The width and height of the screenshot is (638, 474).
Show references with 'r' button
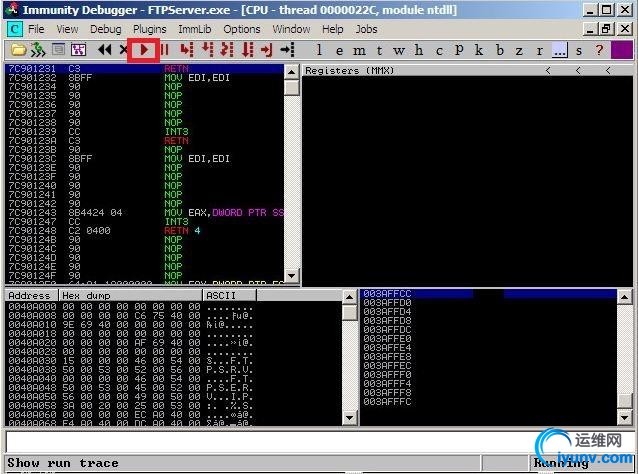[540, 50]
